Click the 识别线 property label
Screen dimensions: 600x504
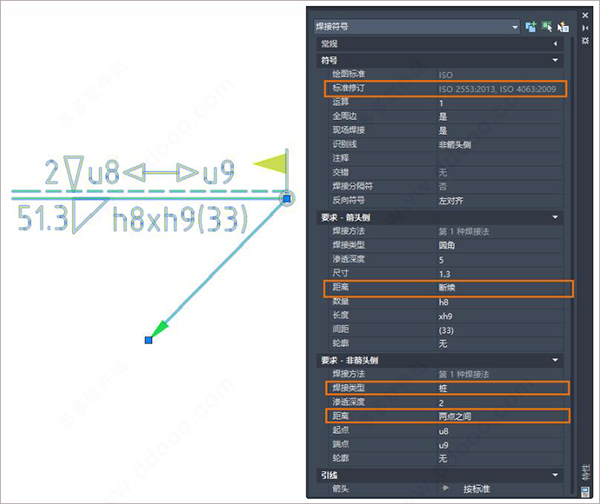tap(344, 144)
